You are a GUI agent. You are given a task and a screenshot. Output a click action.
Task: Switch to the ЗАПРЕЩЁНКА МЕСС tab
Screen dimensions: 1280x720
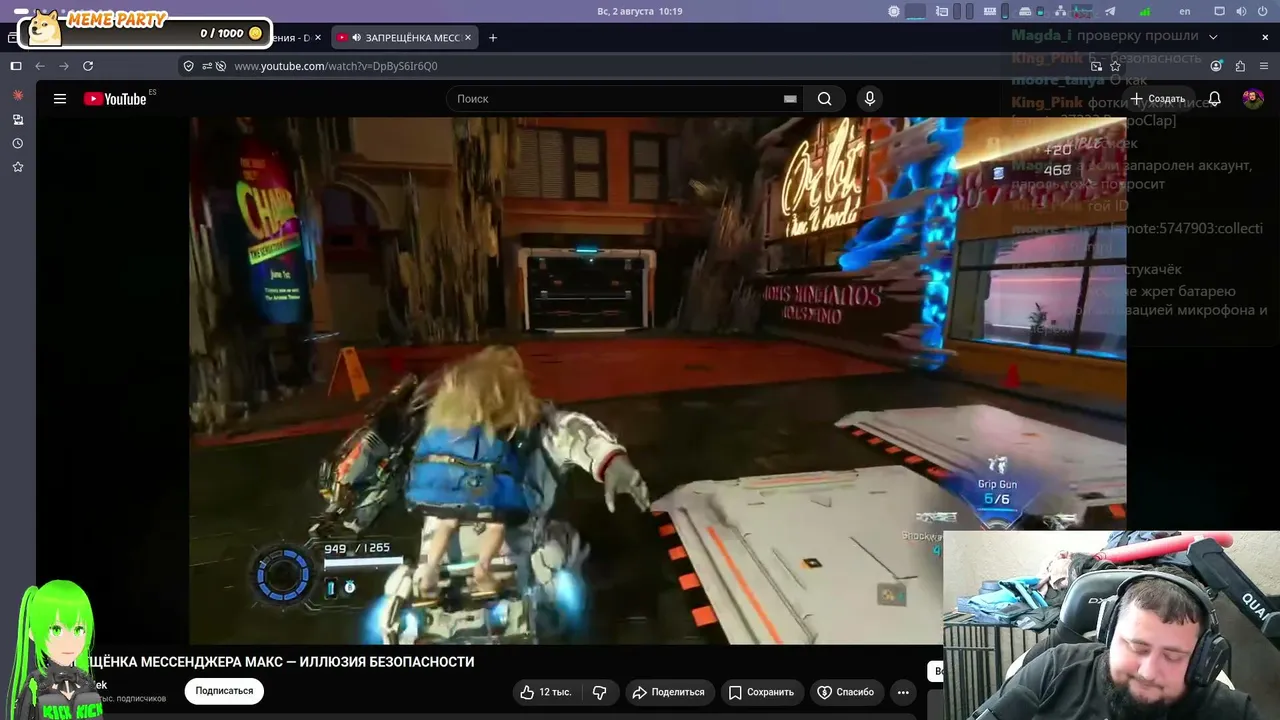pyautogui.click(x=404, y=38)
